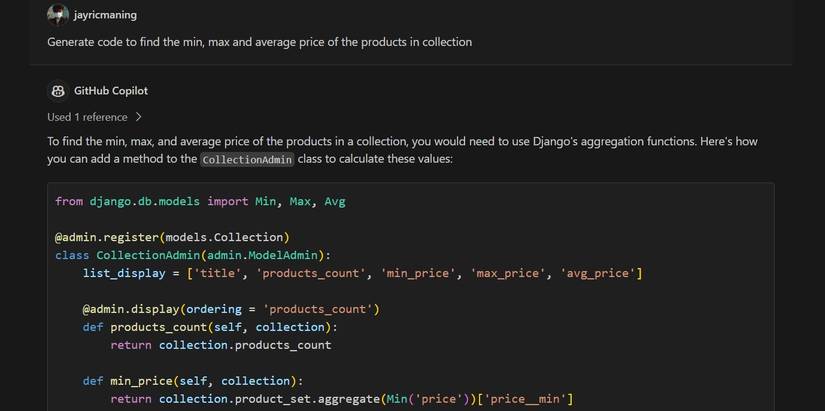Click the list_display variable name

click(124, 273)
